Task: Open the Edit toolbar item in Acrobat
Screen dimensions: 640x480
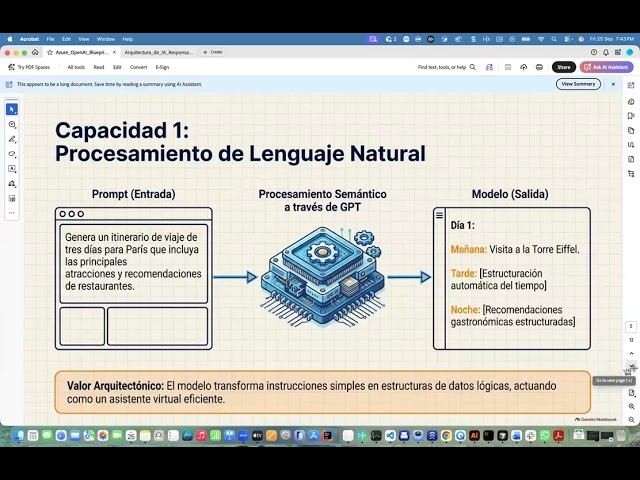Action: (x=117, y=67)
